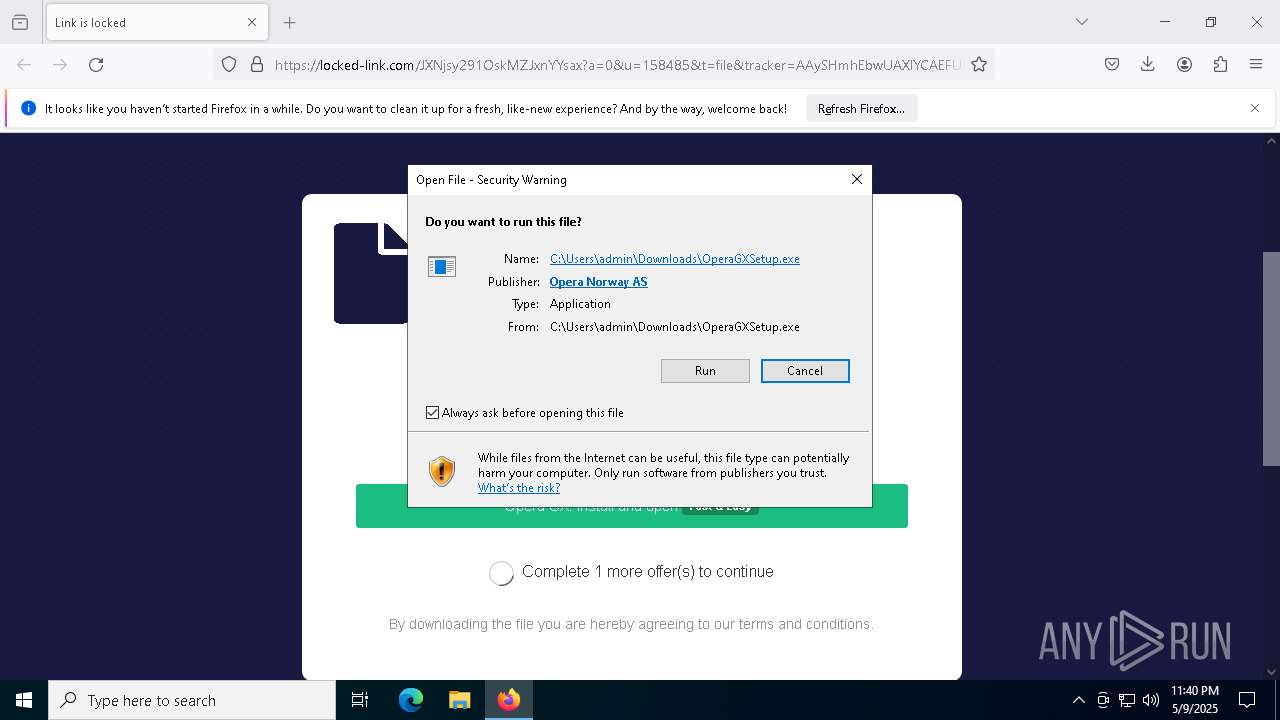
Task: Open the Firefox account menu
Action: [1184, 65]
